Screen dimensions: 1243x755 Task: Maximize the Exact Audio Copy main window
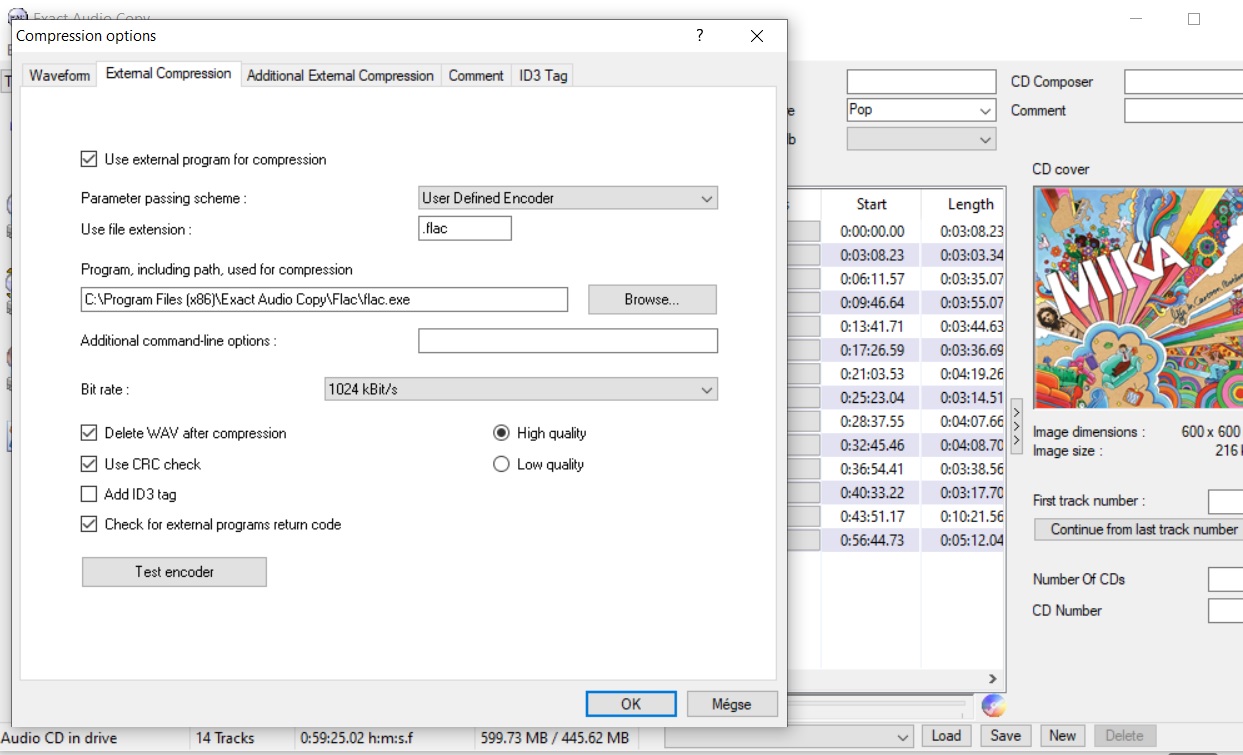(x=1194, y=19)
